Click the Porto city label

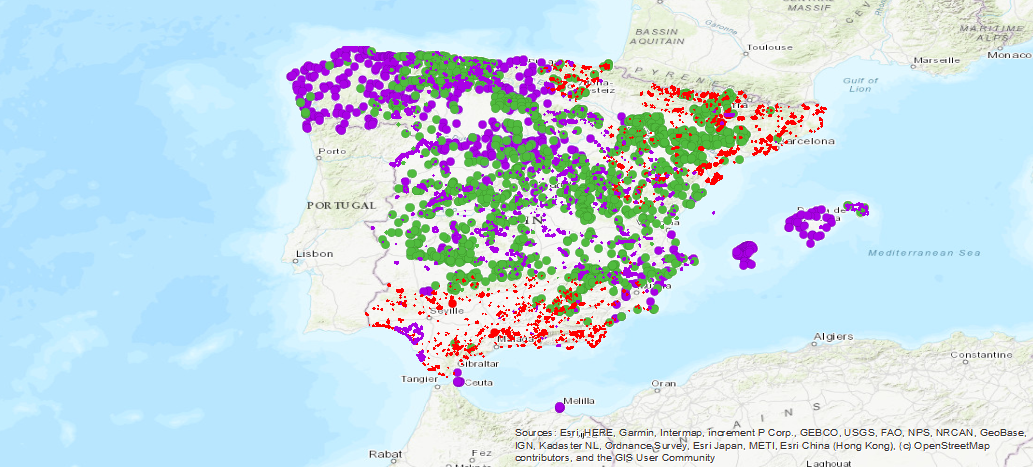(x=330, y=153)
